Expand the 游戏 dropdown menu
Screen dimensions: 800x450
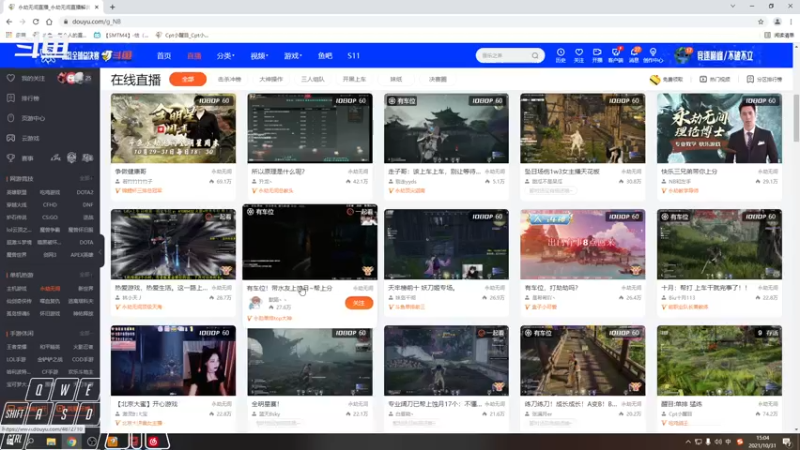coord(293,56)
